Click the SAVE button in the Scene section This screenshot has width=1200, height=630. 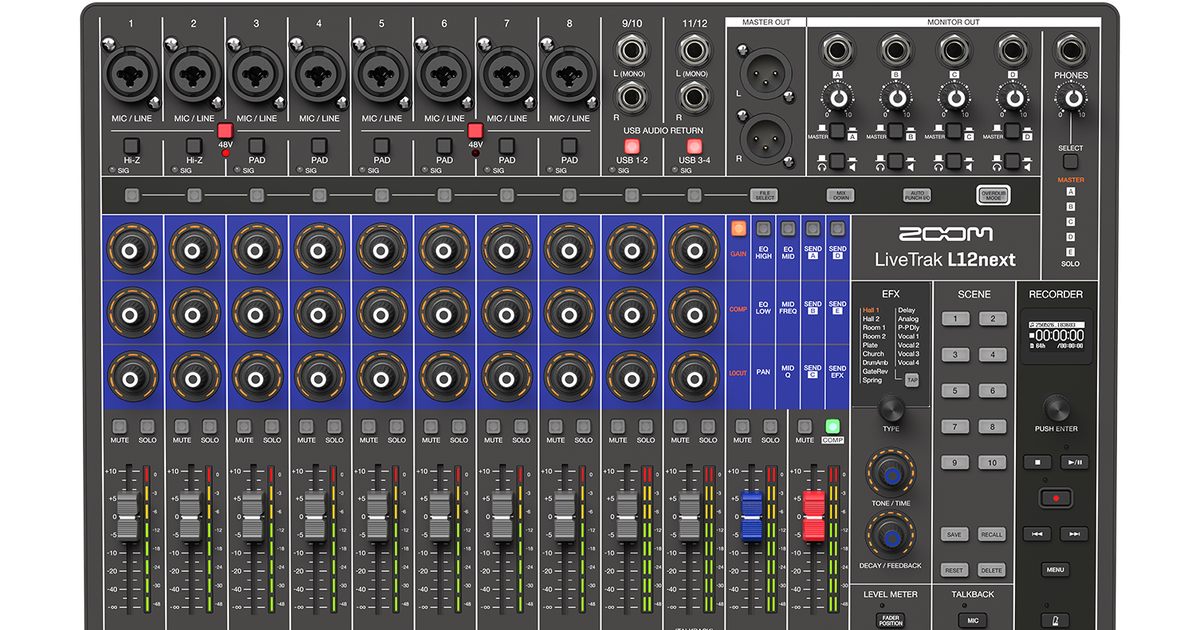953,534
